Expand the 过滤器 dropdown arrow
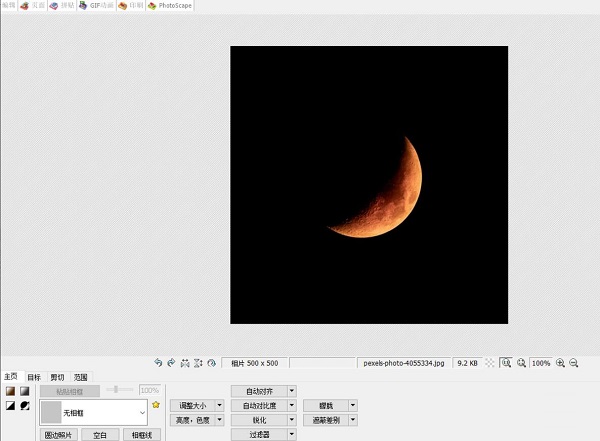 click(291, 435)
